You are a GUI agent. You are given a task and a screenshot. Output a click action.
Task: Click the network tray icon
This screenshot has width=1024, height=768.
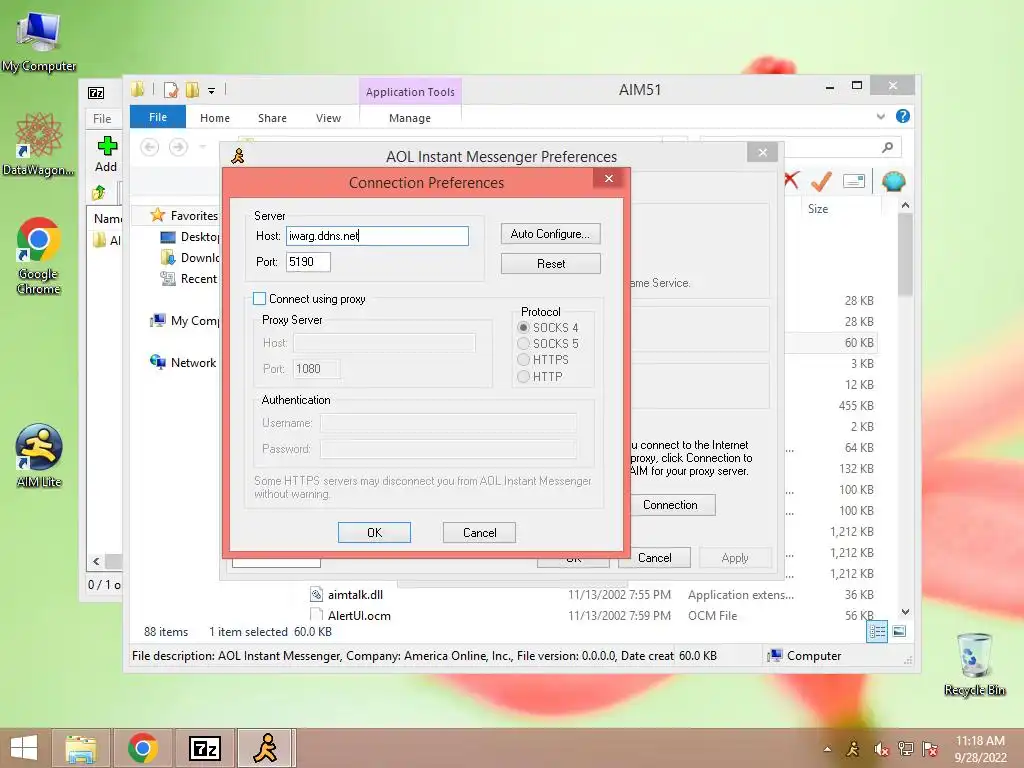tap(906, 749)
